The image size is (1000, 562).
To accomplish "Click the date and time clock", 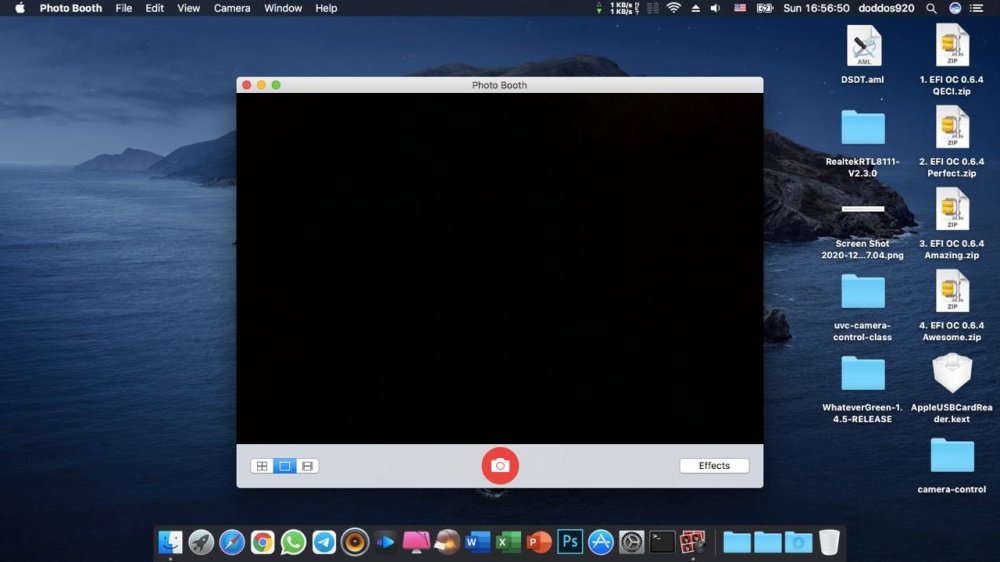I will [x=816, y=8].
